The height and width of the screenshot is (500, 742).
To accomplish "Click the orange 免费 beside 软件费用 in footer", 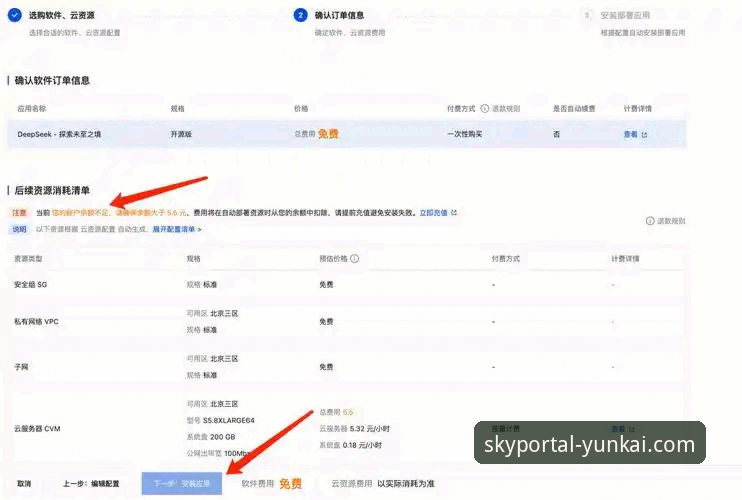I will (x=291, y=483).
